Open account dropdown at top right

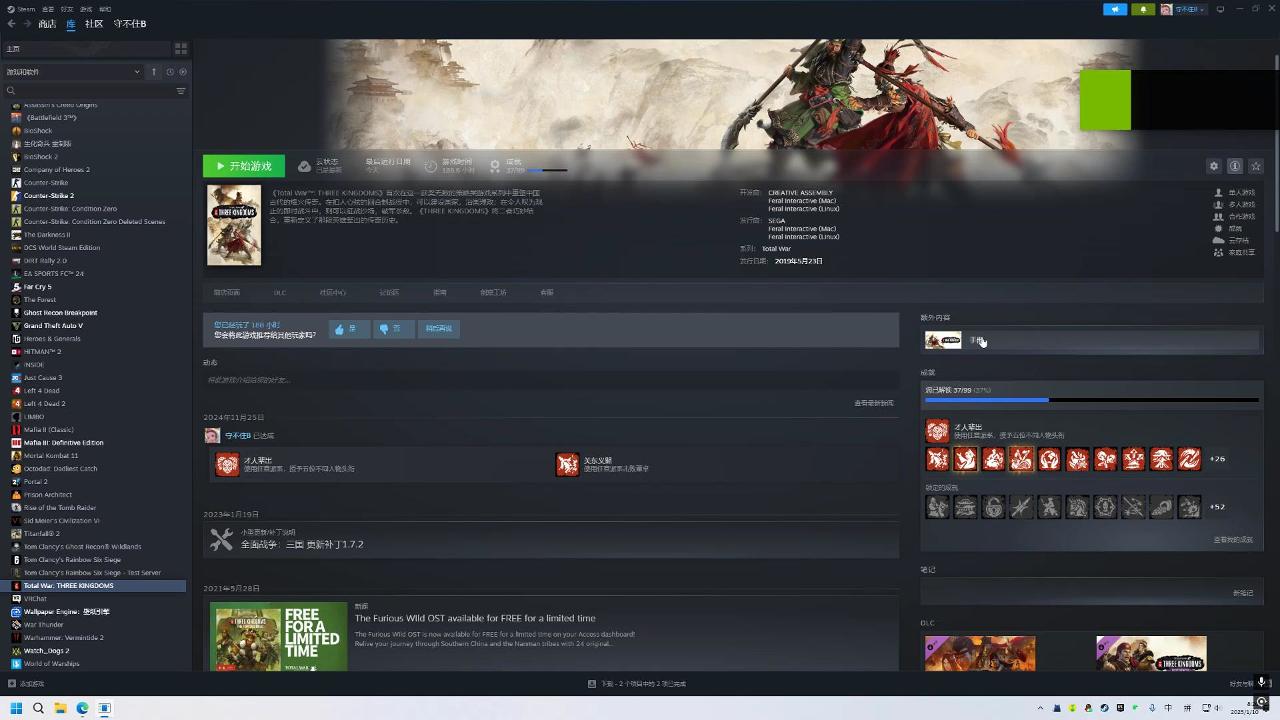(x=1184, y=9)
